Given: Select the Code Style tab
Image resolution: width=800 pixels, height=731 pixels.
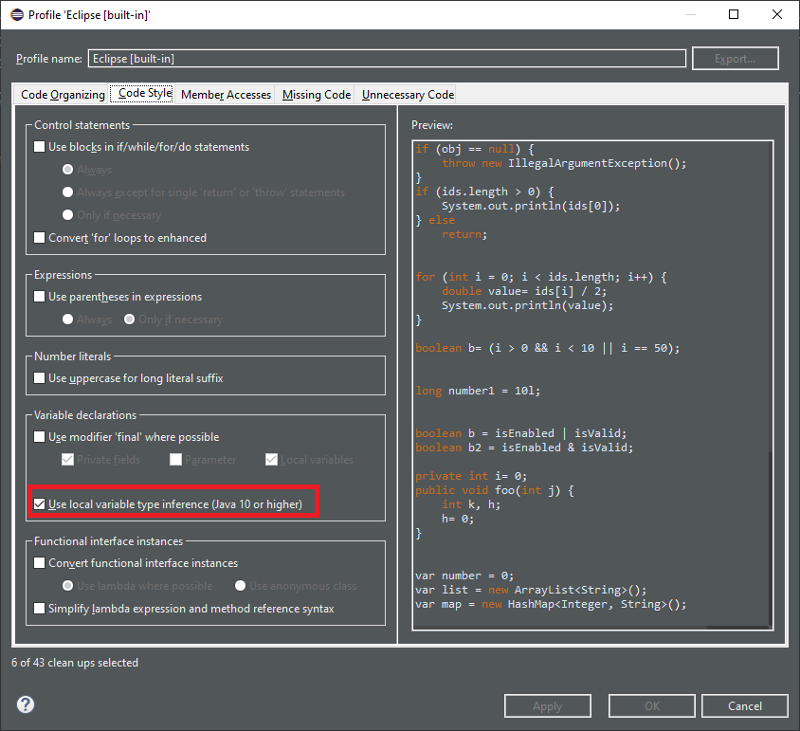Looking at the screenshot, I should pyautogui.click(x=143, y=93).
